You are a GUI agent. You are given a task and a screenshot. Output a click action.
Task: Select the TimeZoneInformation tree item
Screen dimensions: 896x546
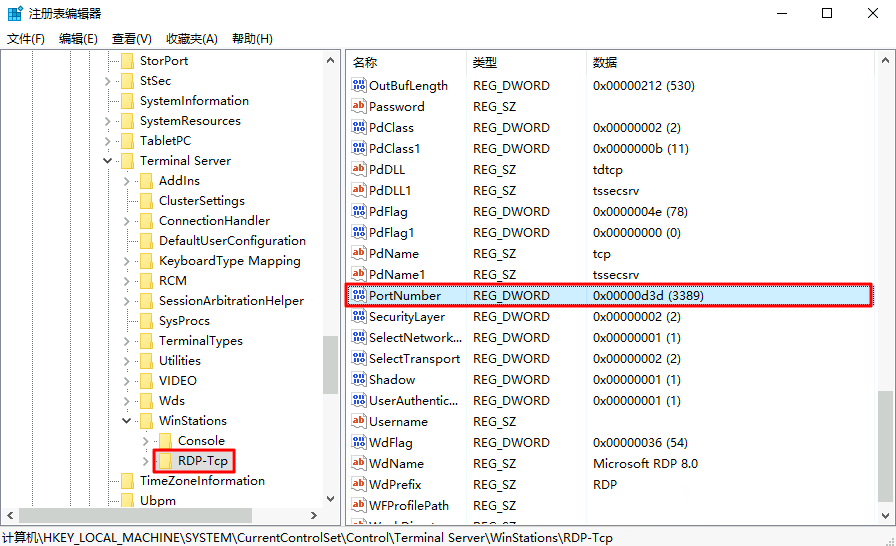pyautogui.click(x=202, y=481)
